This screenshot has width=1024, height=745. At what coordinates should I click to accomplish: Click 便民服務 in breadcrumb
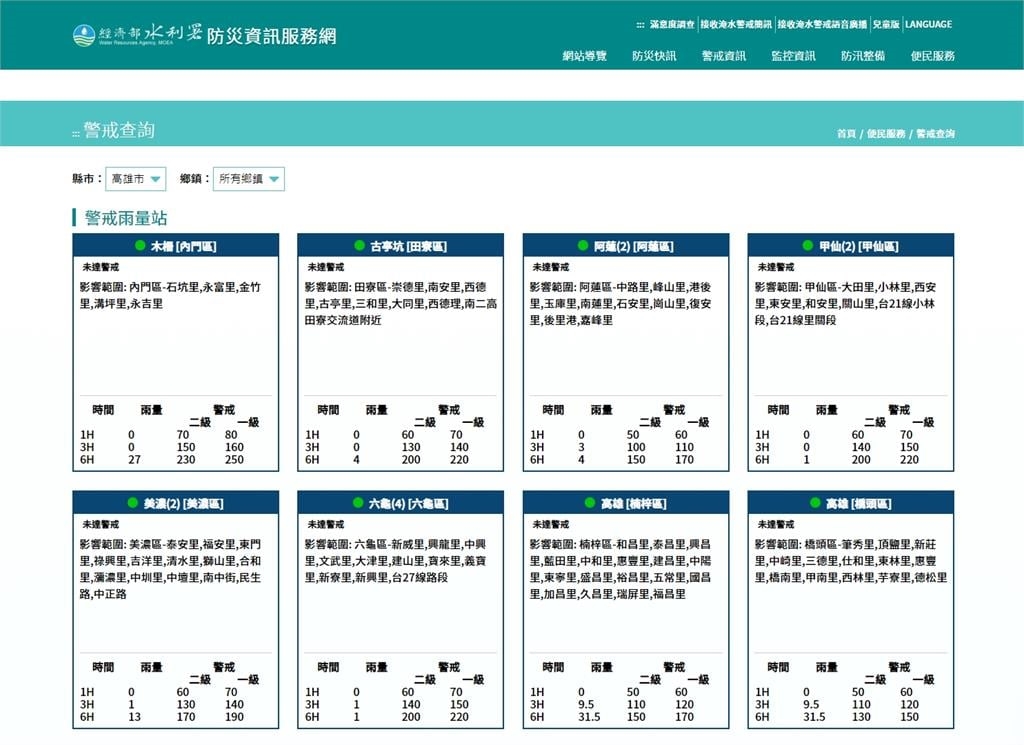tap(886, 134)
